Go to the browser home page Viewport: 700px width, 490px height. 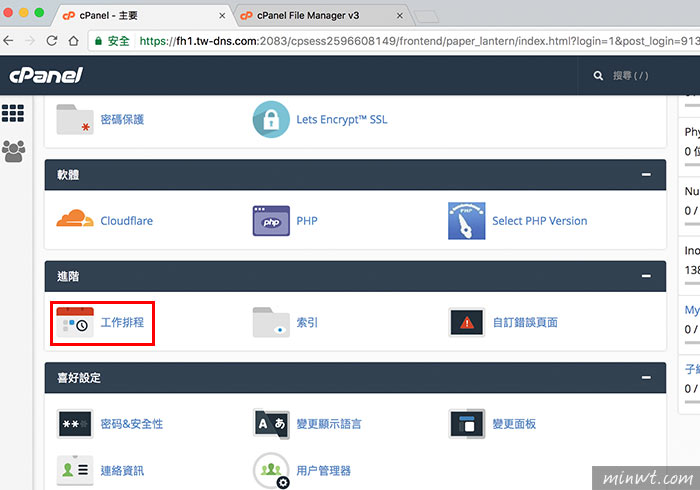[x=74, y=41]
